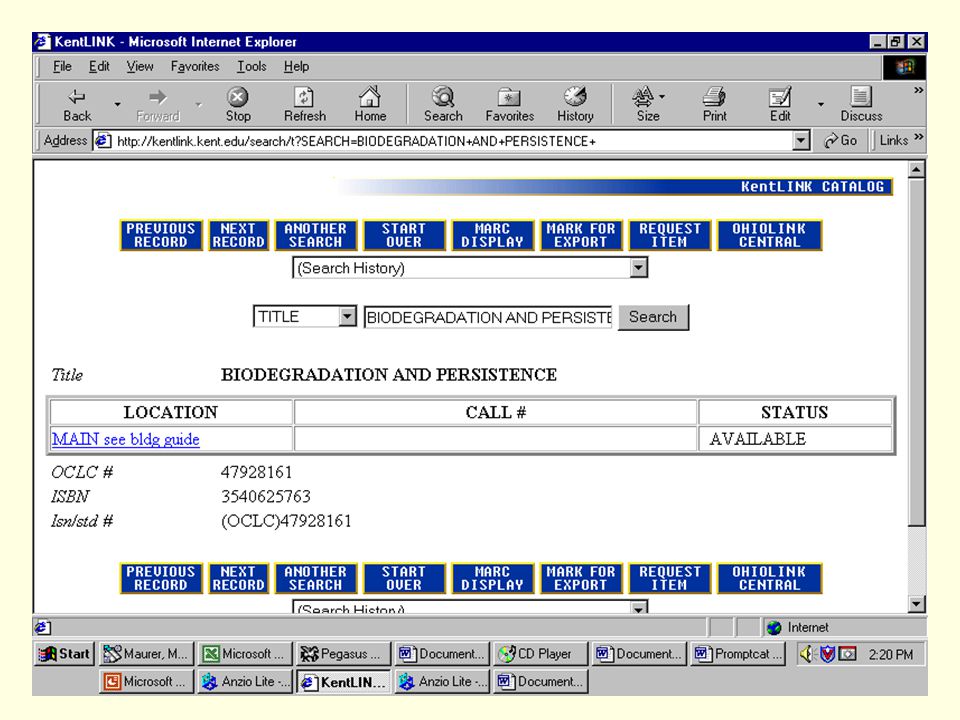Click the Back toolbar arrow icon
The image size is (960, 720).
point(77,96)
